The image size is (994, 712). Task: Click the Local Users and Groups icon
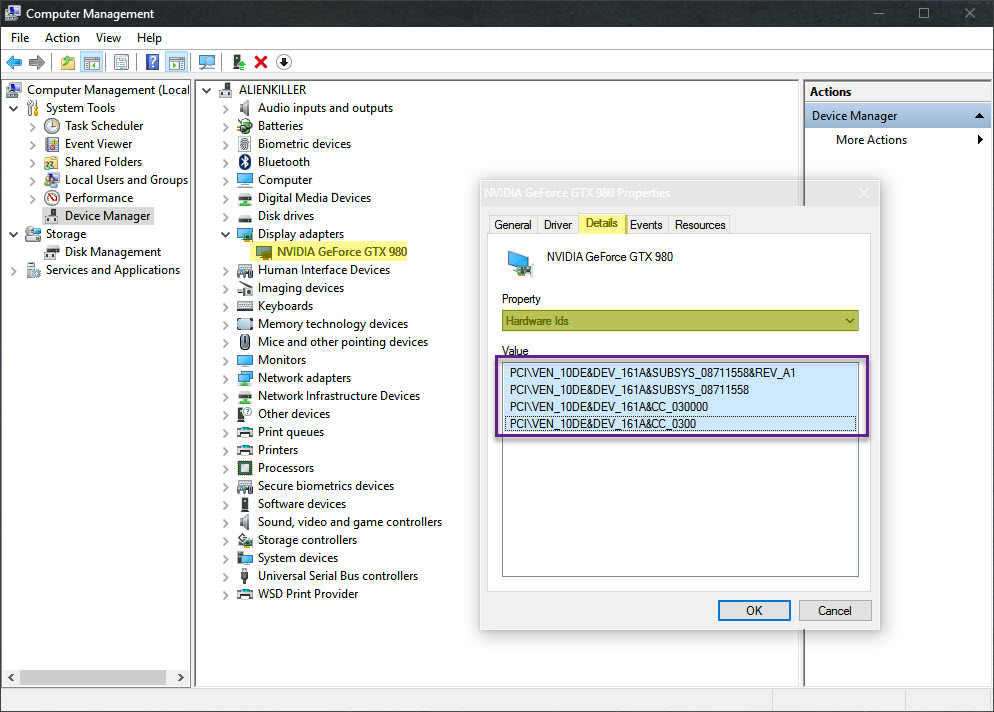pyautogui.click(x=52, y=180)
